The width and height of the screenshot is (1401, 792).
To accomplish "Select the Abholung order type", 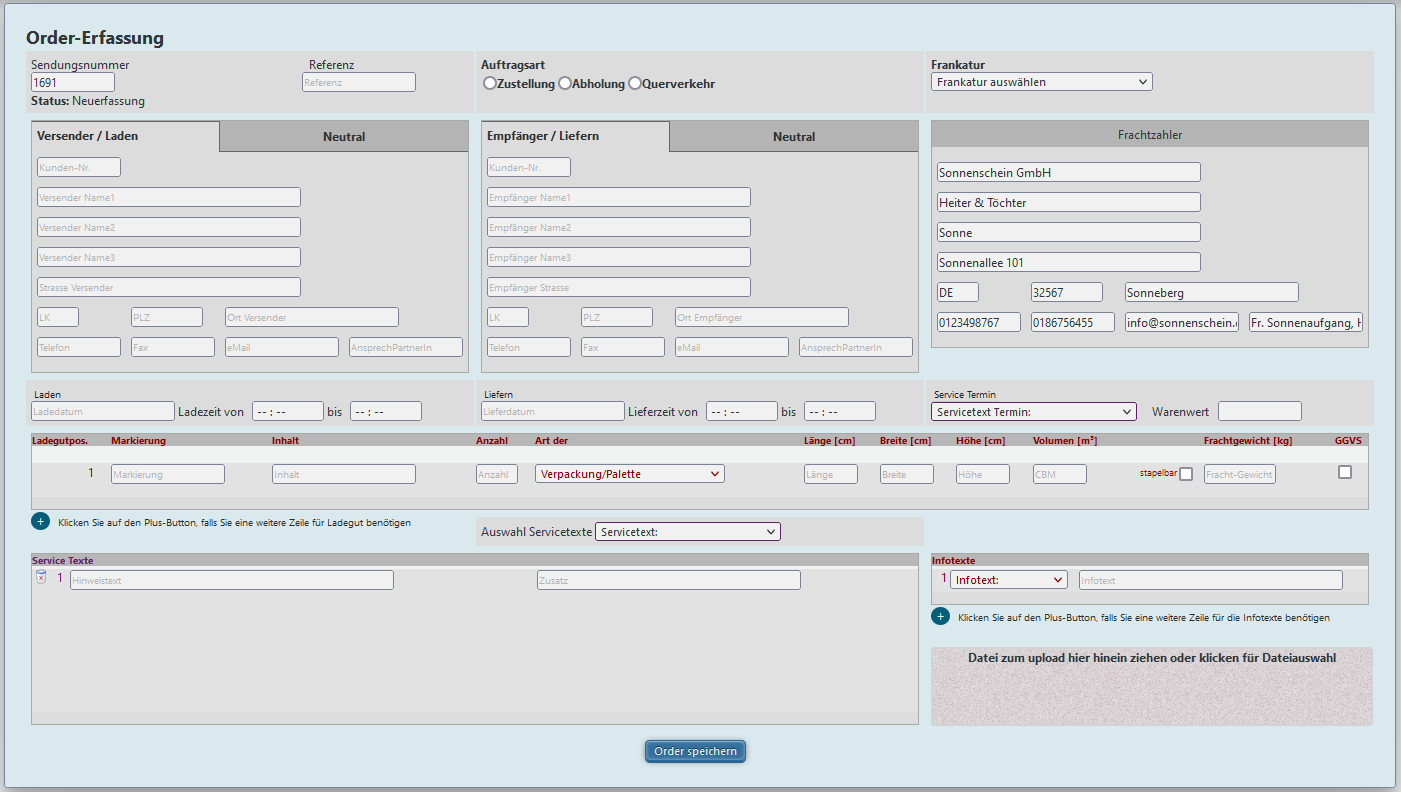I will point(564,83).
